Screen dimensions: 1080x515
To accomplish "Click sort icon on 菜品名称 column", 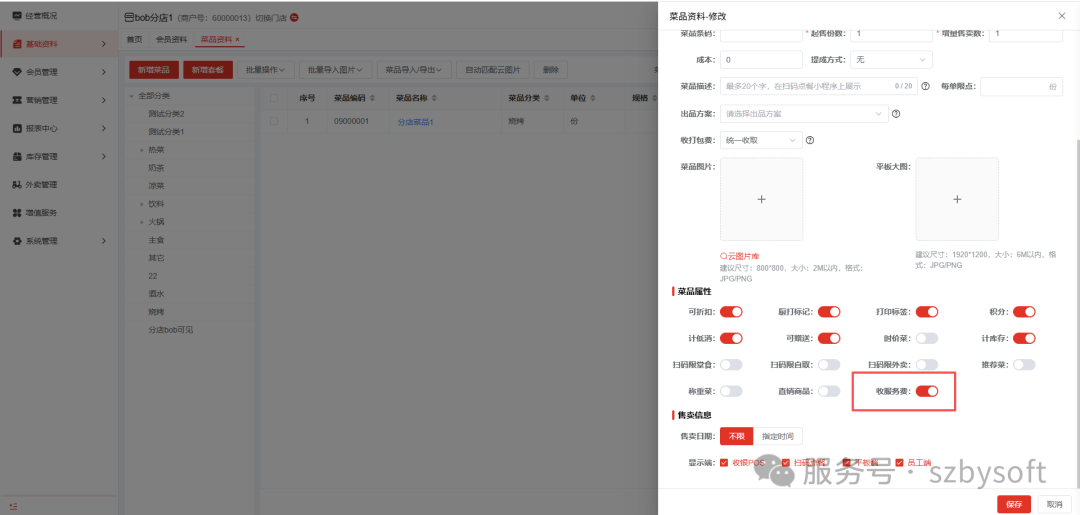I will (x=435, y=98).
